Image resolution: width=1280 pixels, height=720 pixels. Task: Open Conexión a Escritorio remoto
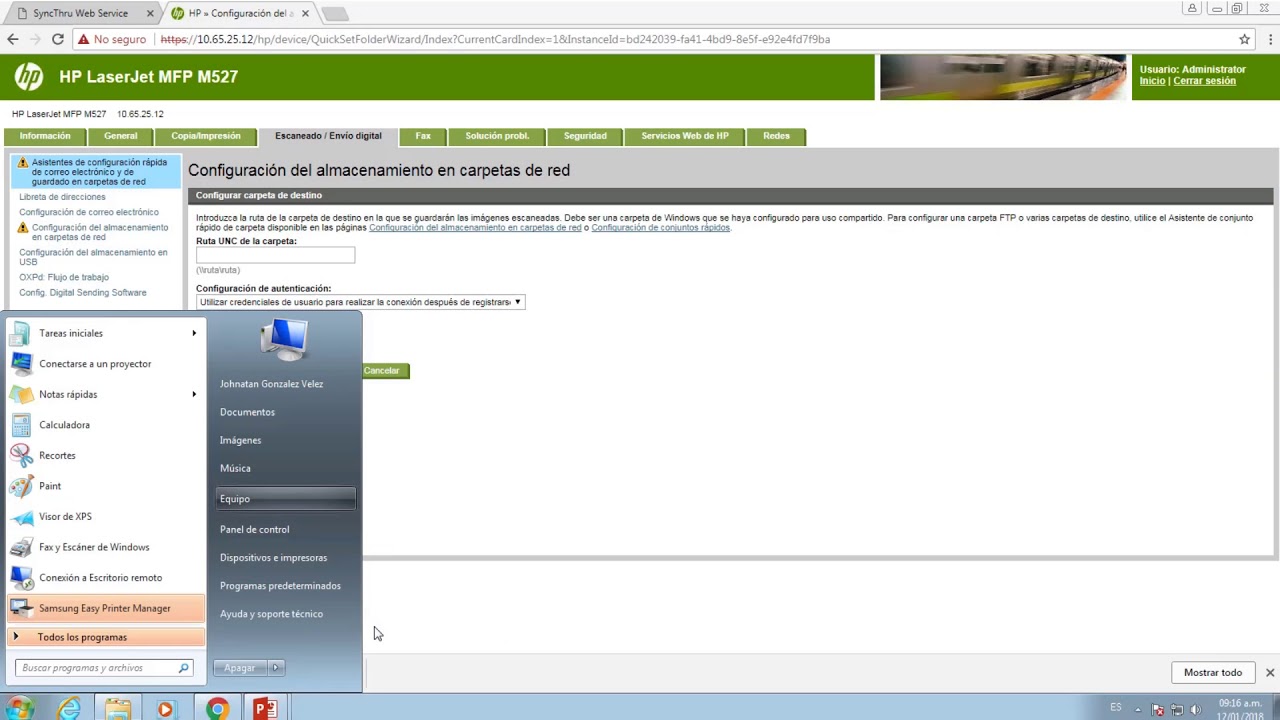tap(105, 577)
